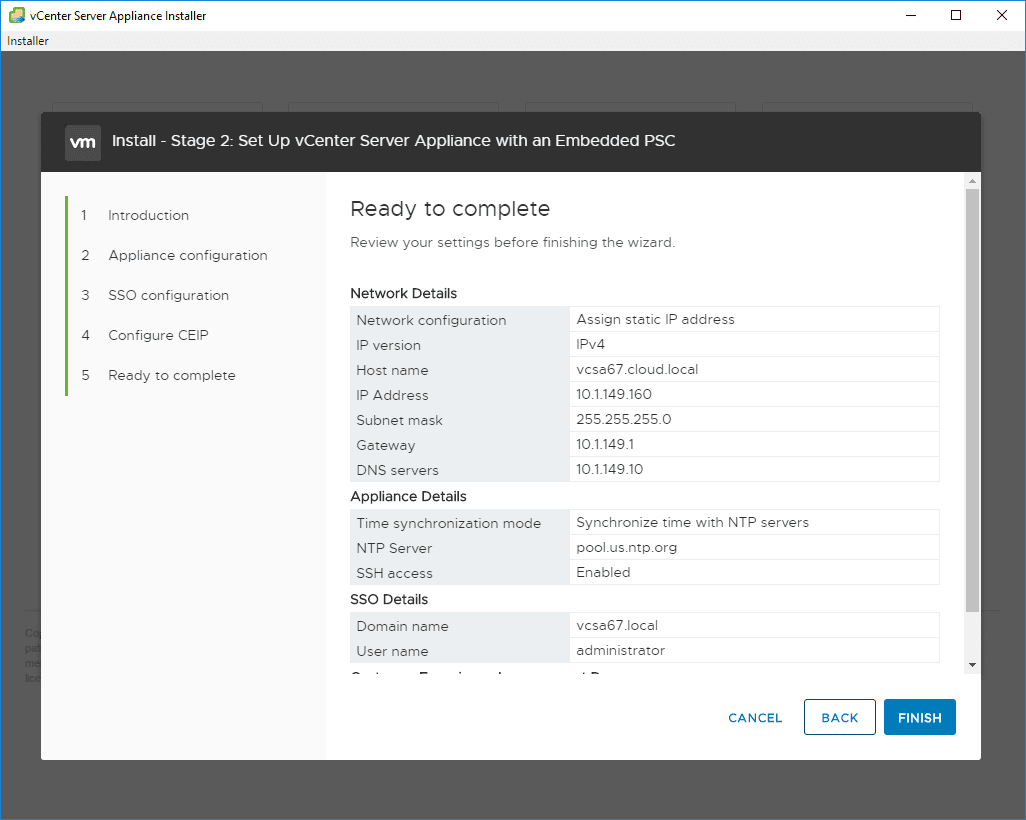
Task: Click the SSO Details section heading
Action: click(389, 599)
